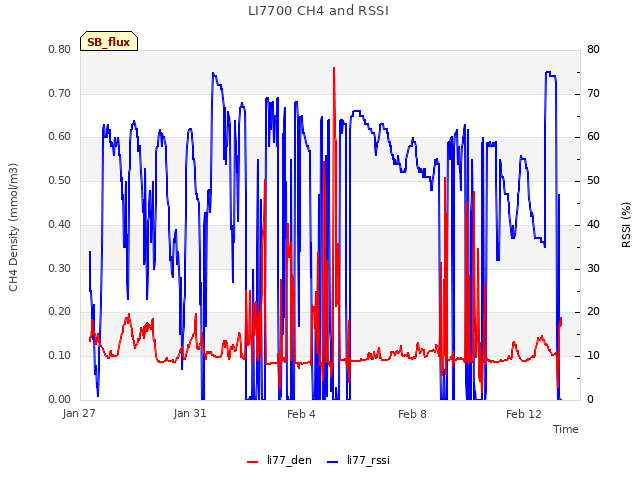Viewport: 640px width, 480px height.
Task: Click the 0 right axis value
Action: (591, 399)
